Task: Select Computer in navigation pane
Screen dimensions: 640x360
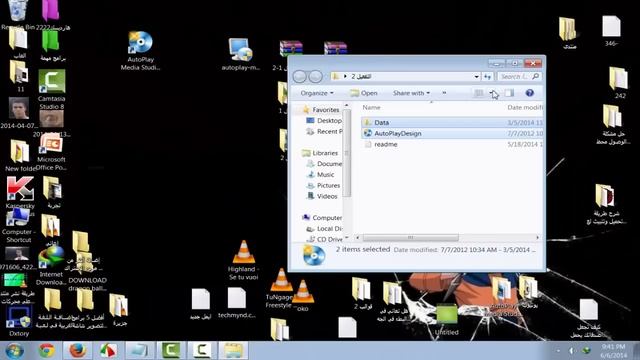Action: (x=322, y=218)
